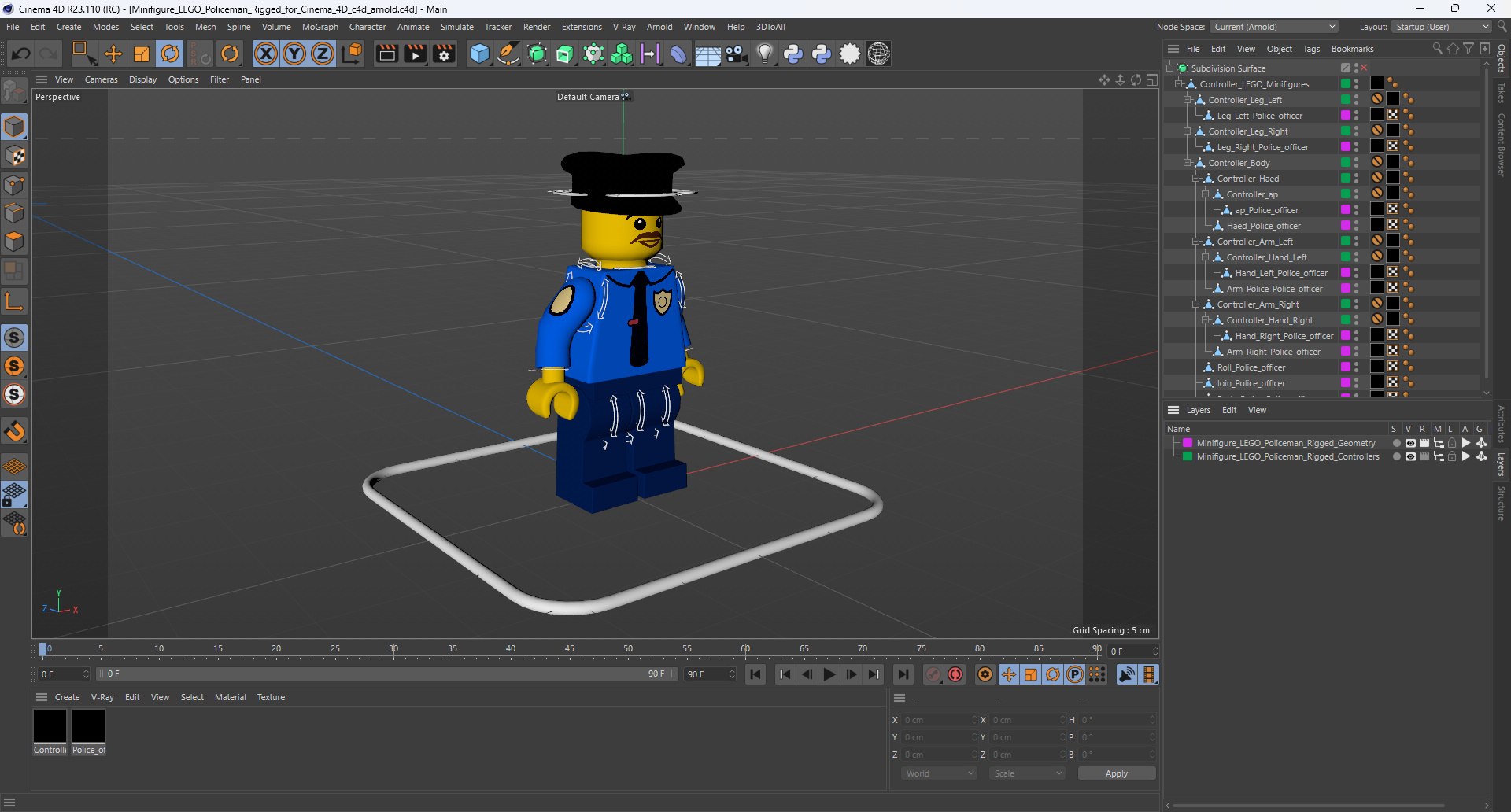The image size is (1511, 812).
Task: Select the Scale tool
Action: pos(142,54)
